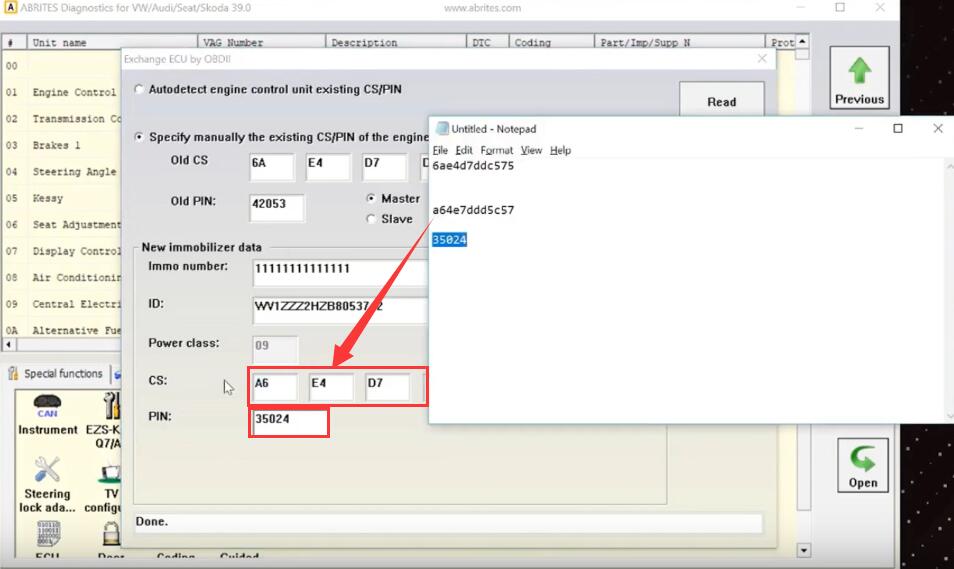Close the Exchange ECU by OBDII dialog
Screen dimensions: 954x569
[762, 58]
